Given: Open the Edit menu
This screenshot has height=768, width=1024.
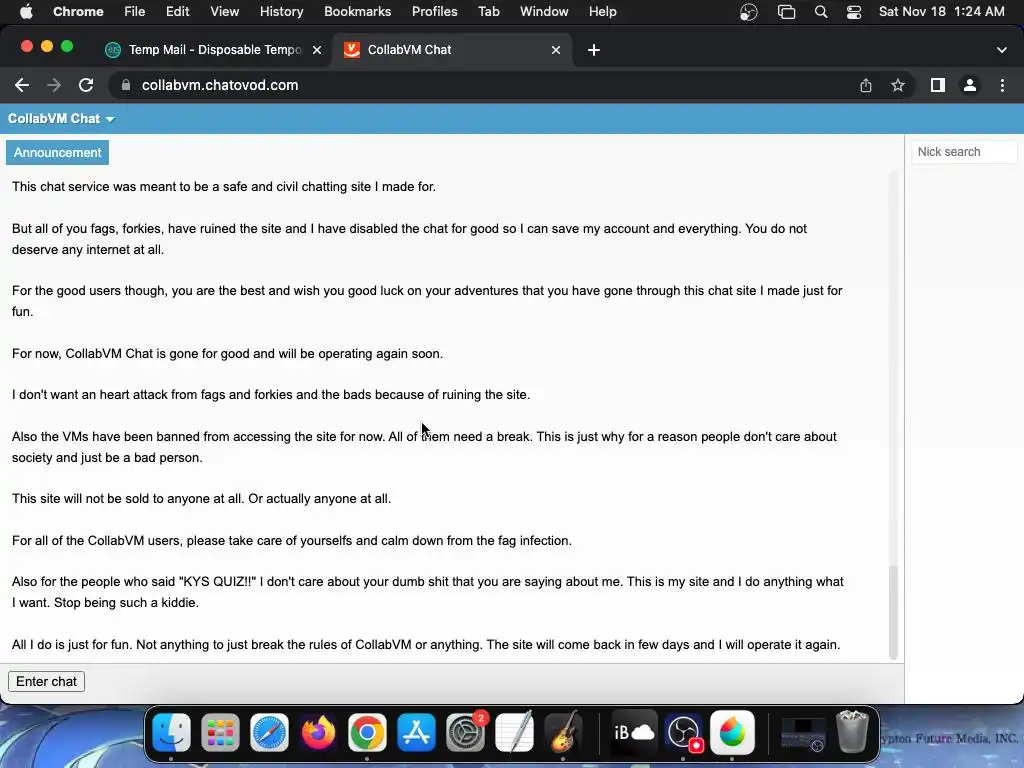Looking at the screenshot, I should pyautogui.click(x=177, y=11).
